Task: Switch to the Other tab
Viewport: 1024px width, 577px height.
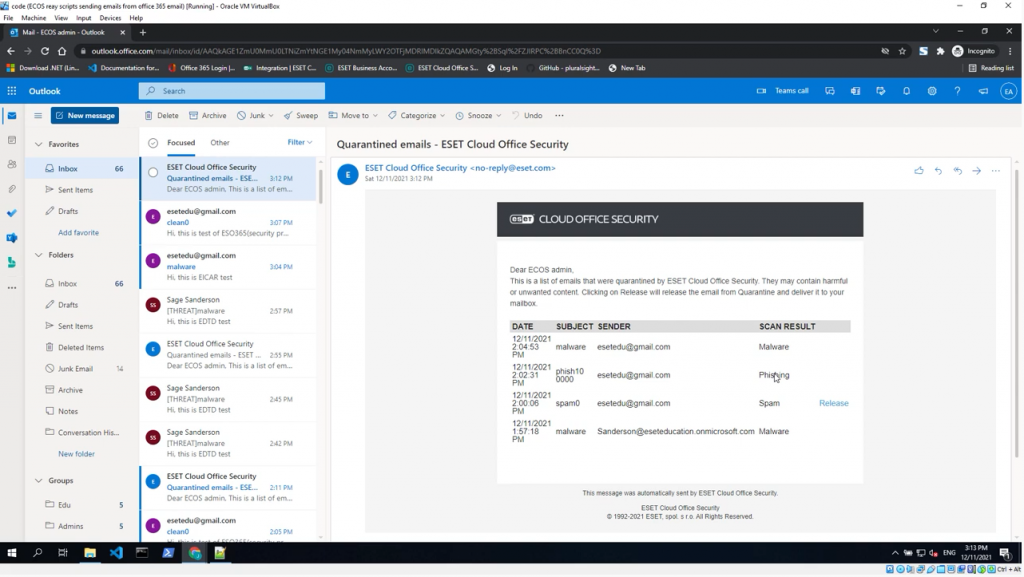Action: click(x=219, y=142)
